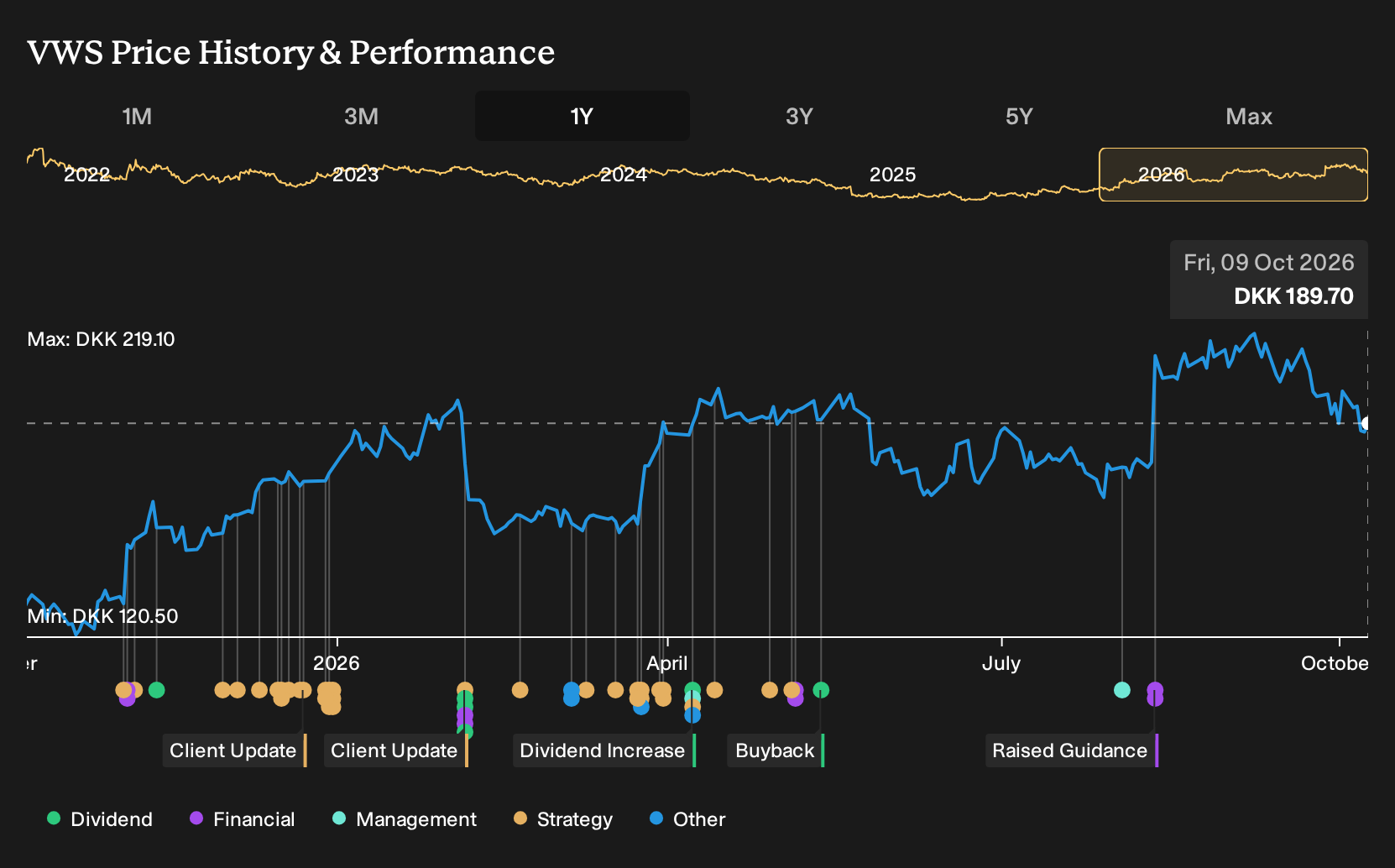Select the 1M time range tab
The height and width of the screenshot is (868, 1395).
point(137,116)
